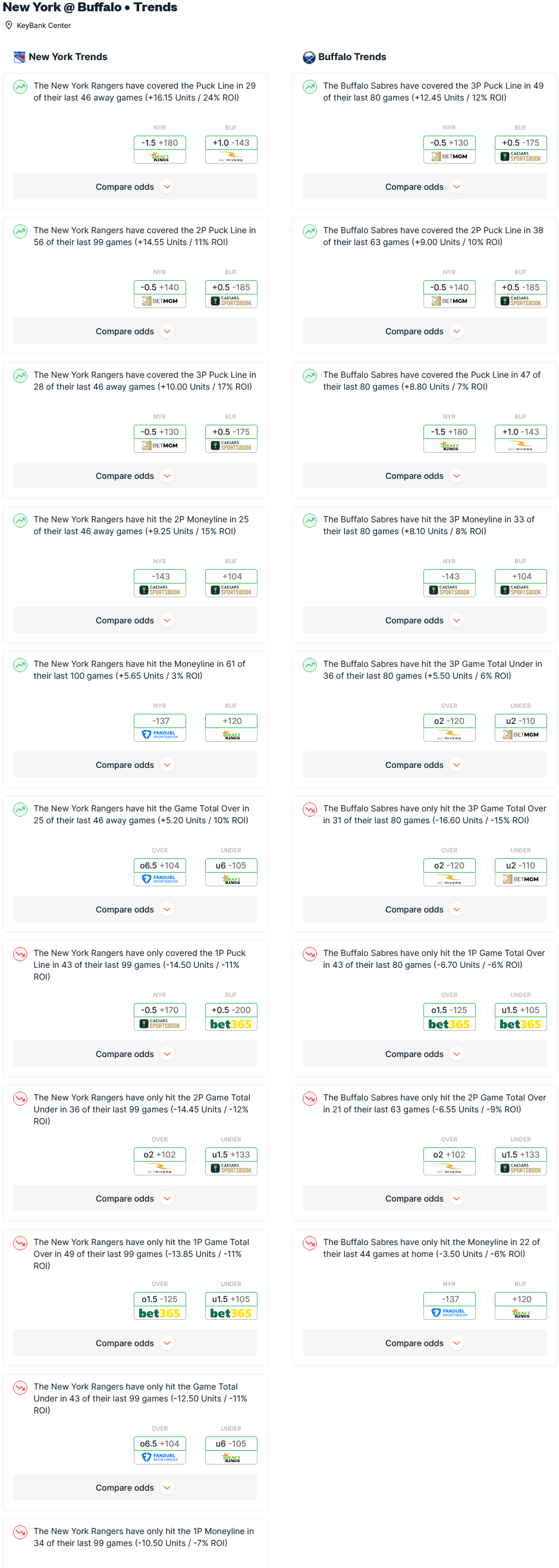Click Caesars logo under the -0.5 +170 odds
Image resolution: width=559 pixels, height=1568 pixels.
(159, 1024)
